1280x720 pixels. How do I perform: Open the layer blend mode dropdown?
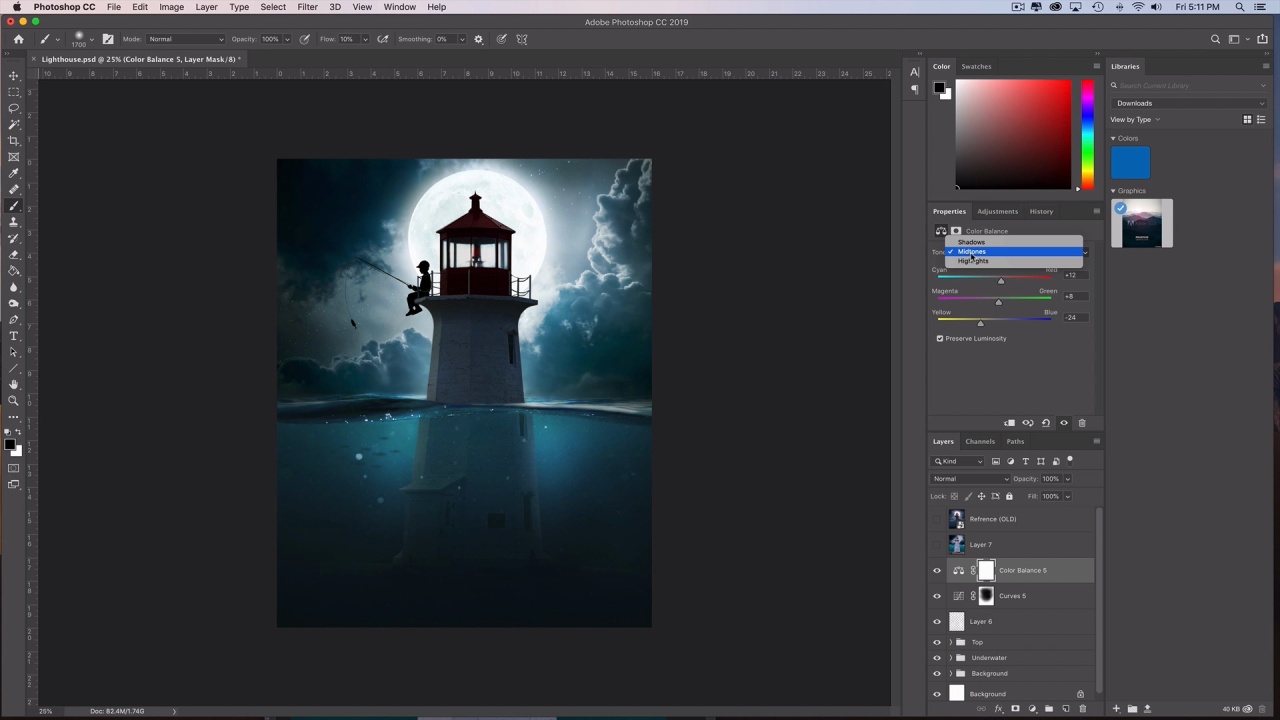[x=970, y=479]
